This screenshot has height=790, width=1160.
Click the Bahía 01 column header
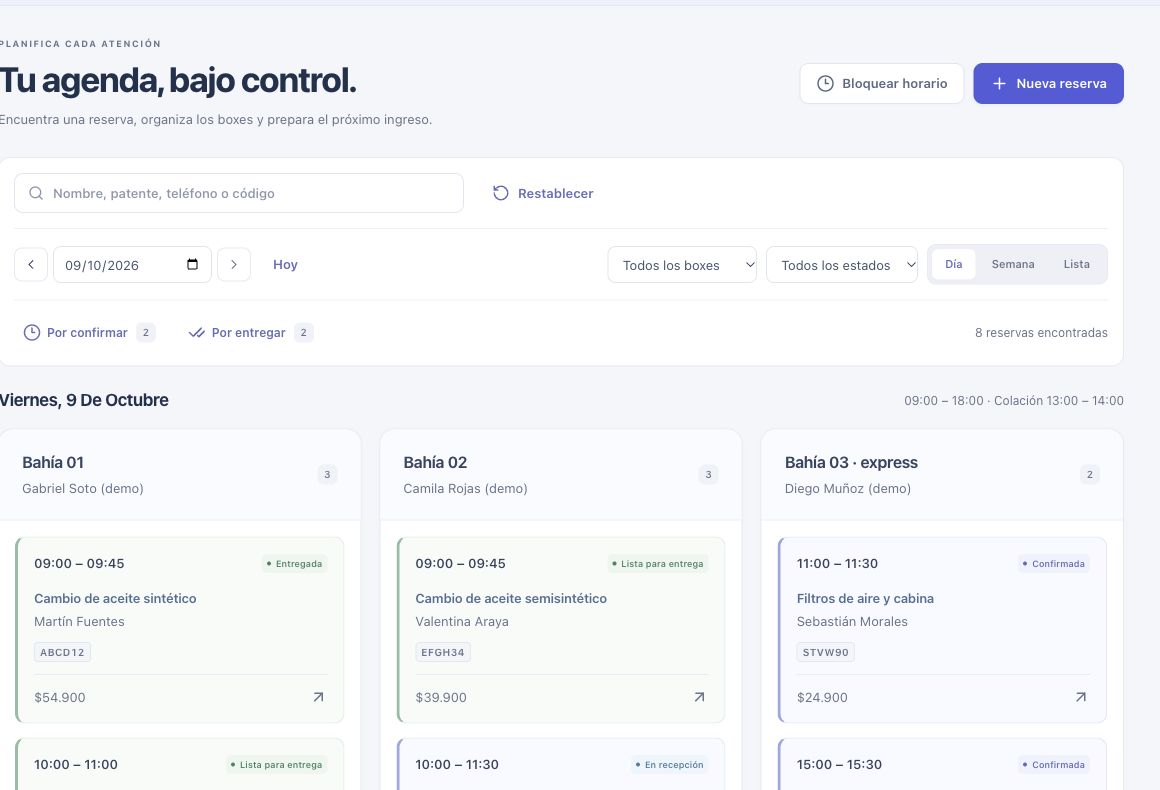click(180, 475)
